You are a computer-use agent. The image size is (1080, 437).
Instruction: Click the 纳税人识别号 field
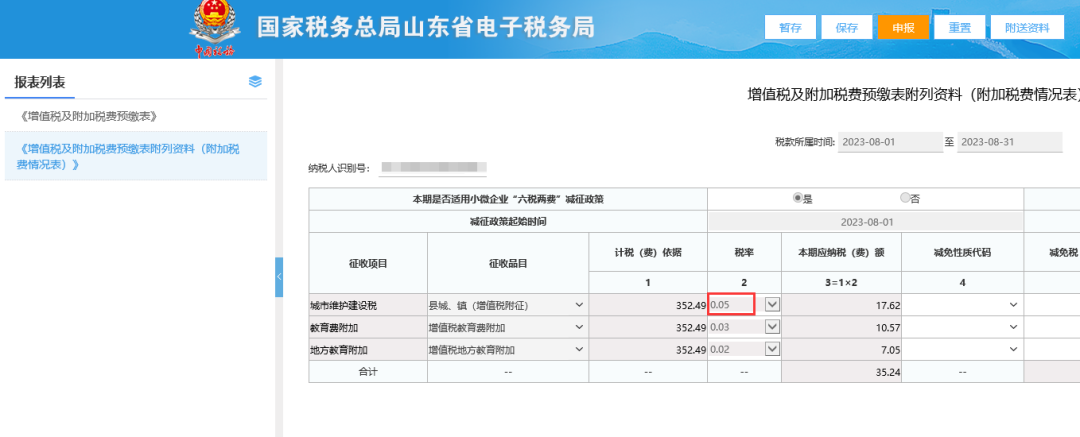click(x=433, y=167)
